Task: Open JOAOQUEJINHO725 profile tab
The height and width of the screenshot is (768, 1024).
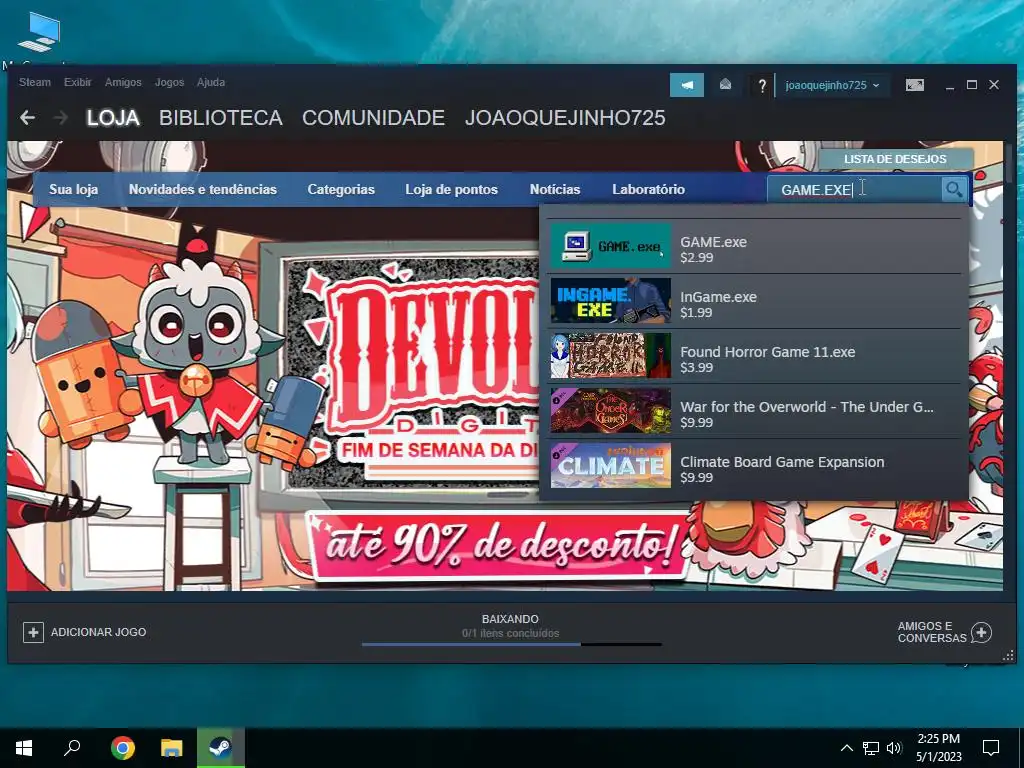Action: click(x=565, y=118)
